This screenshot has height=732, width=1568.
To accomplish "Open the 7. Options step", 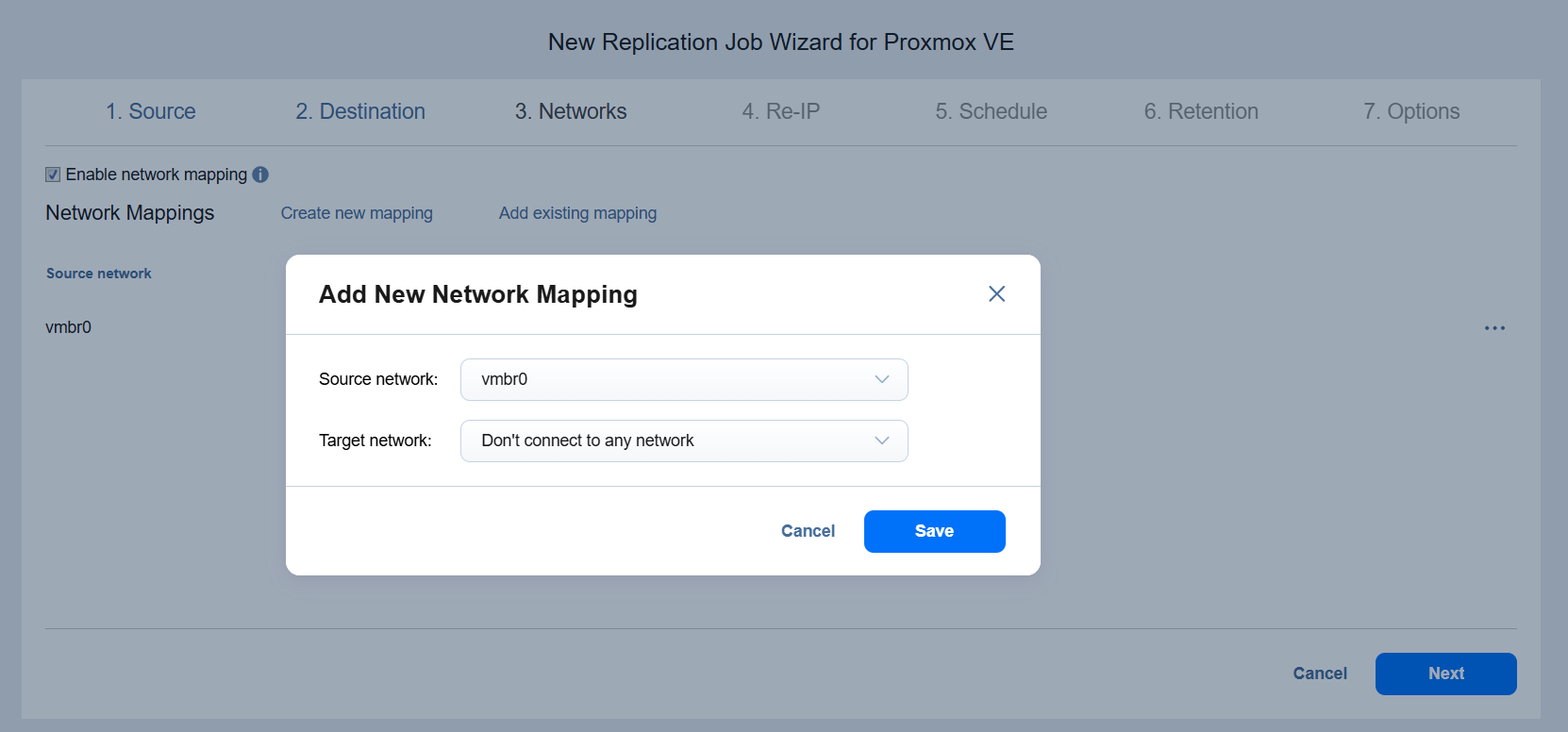I will (1411, 111).
